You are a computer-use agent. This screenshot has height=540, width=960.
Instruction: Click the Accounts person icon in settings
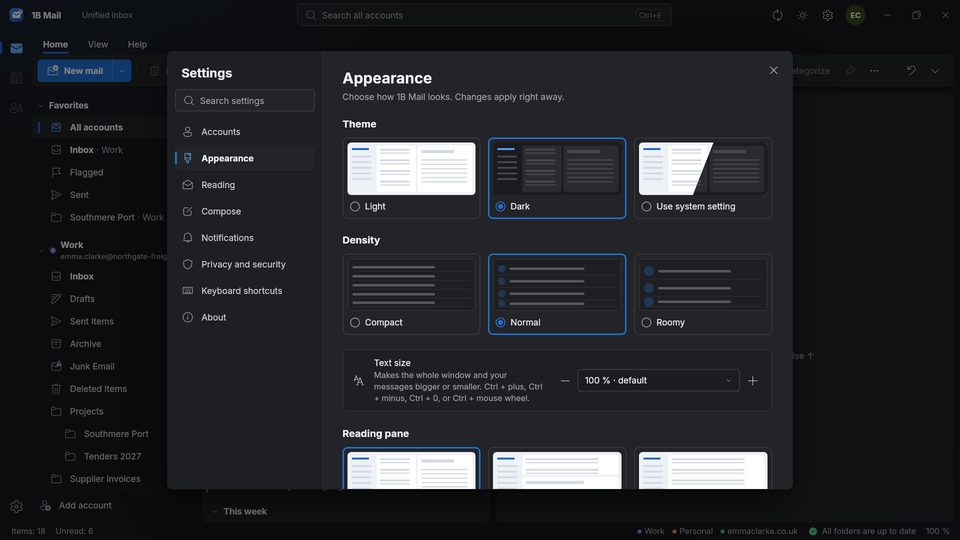pyautogui.click(x=187, y=132)
